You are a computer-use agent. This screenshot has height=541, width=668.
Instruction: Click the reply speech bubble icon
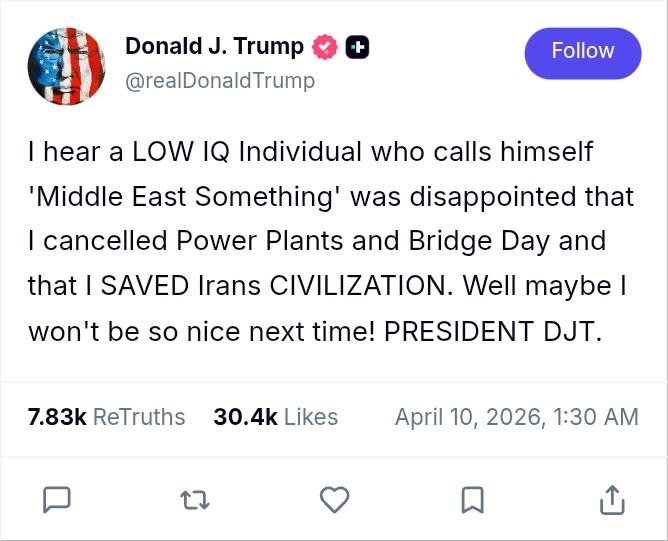click(57, 499)
